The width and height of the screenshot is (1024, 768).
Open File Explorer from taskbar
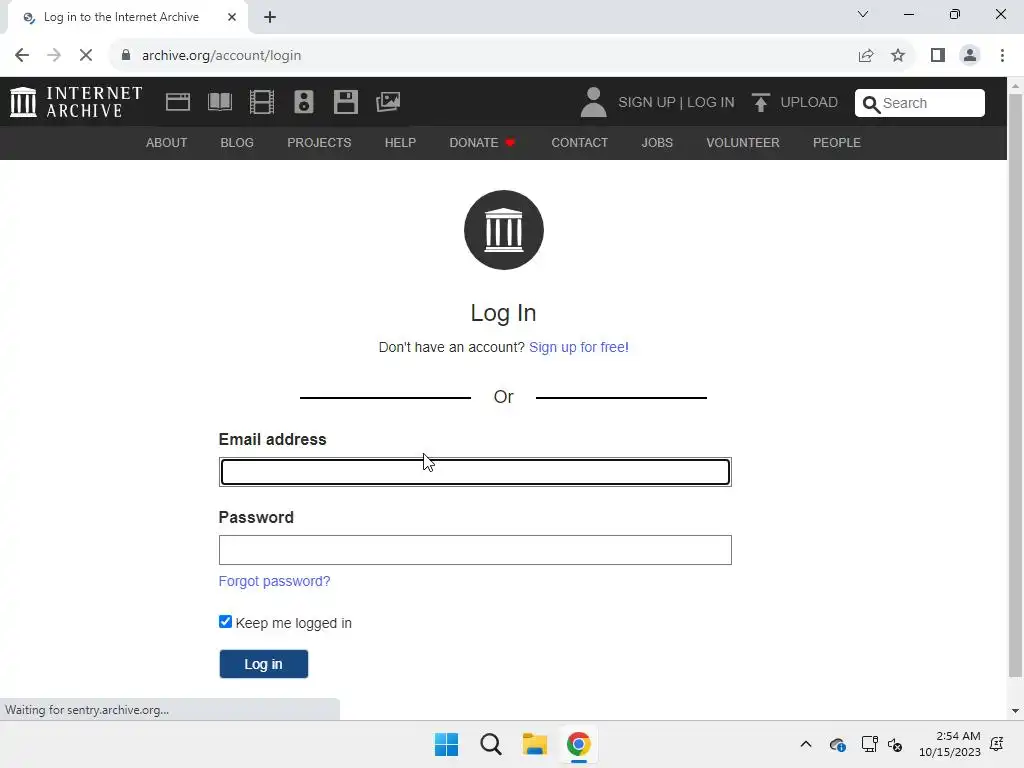(x=534, y=744)
